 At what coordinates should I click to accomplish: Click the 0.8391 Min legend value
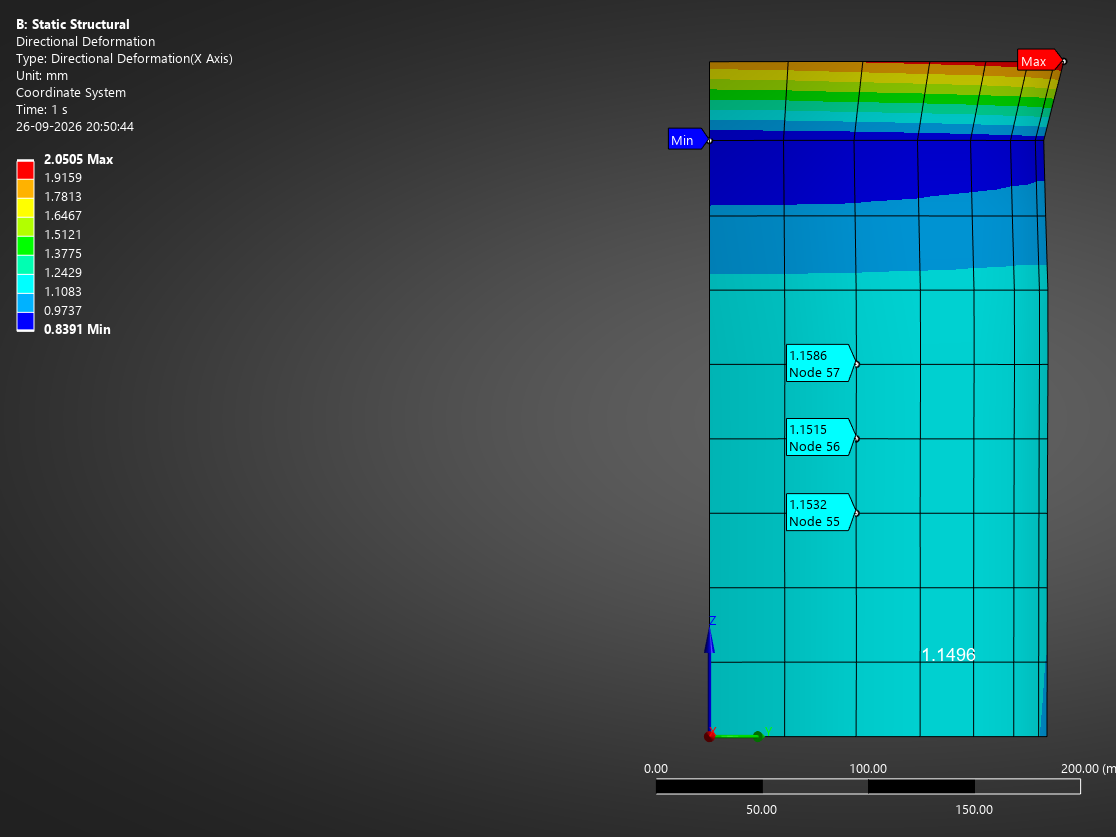[77, 329]
